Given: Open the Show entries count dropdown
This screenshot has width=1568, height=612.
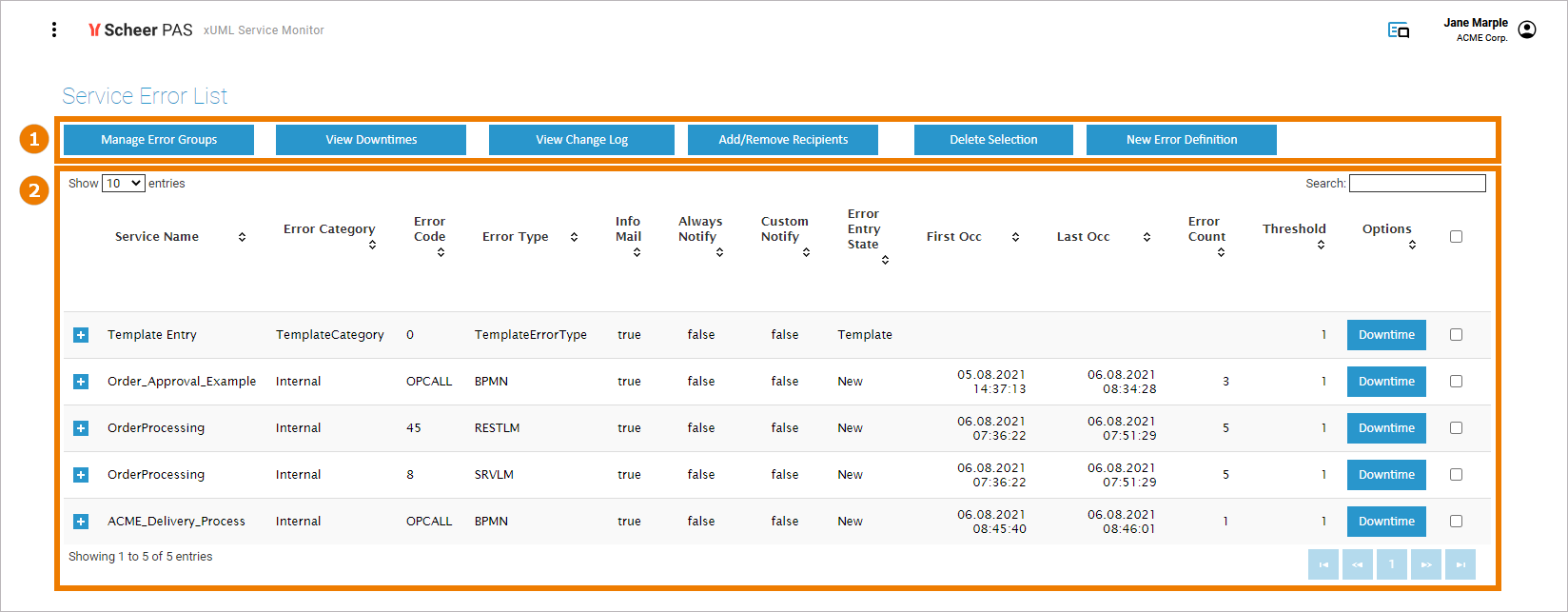Looking at the screenshot, I should pos(124,184).
